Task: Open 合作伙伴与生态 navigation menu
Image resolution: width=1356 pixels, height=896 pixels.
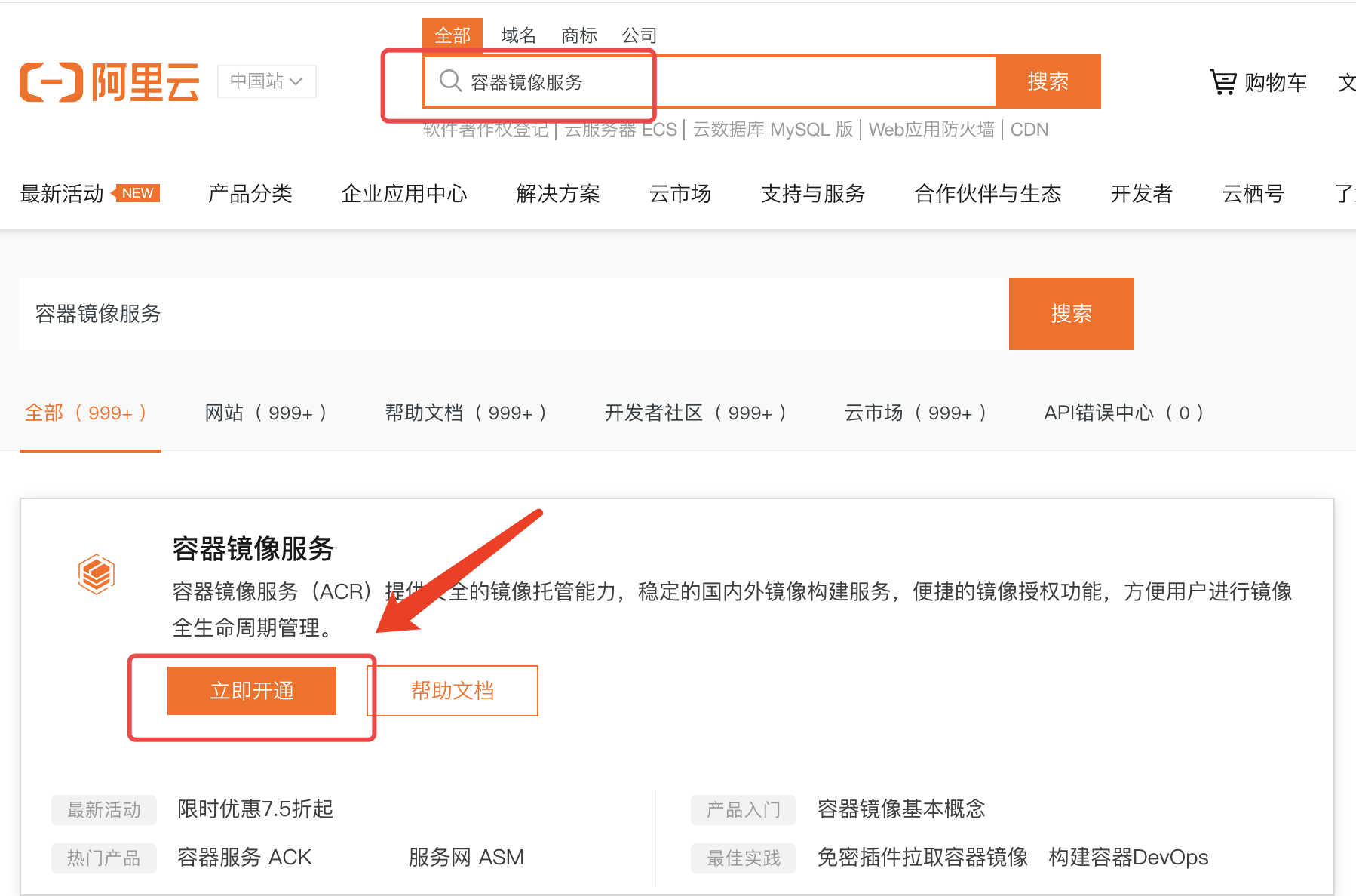Action: point(988,194)
